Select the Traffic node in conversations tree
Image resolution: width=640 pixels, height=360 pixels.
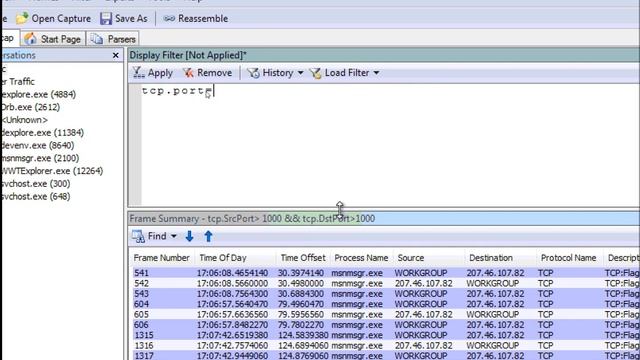tap(18, 82)
